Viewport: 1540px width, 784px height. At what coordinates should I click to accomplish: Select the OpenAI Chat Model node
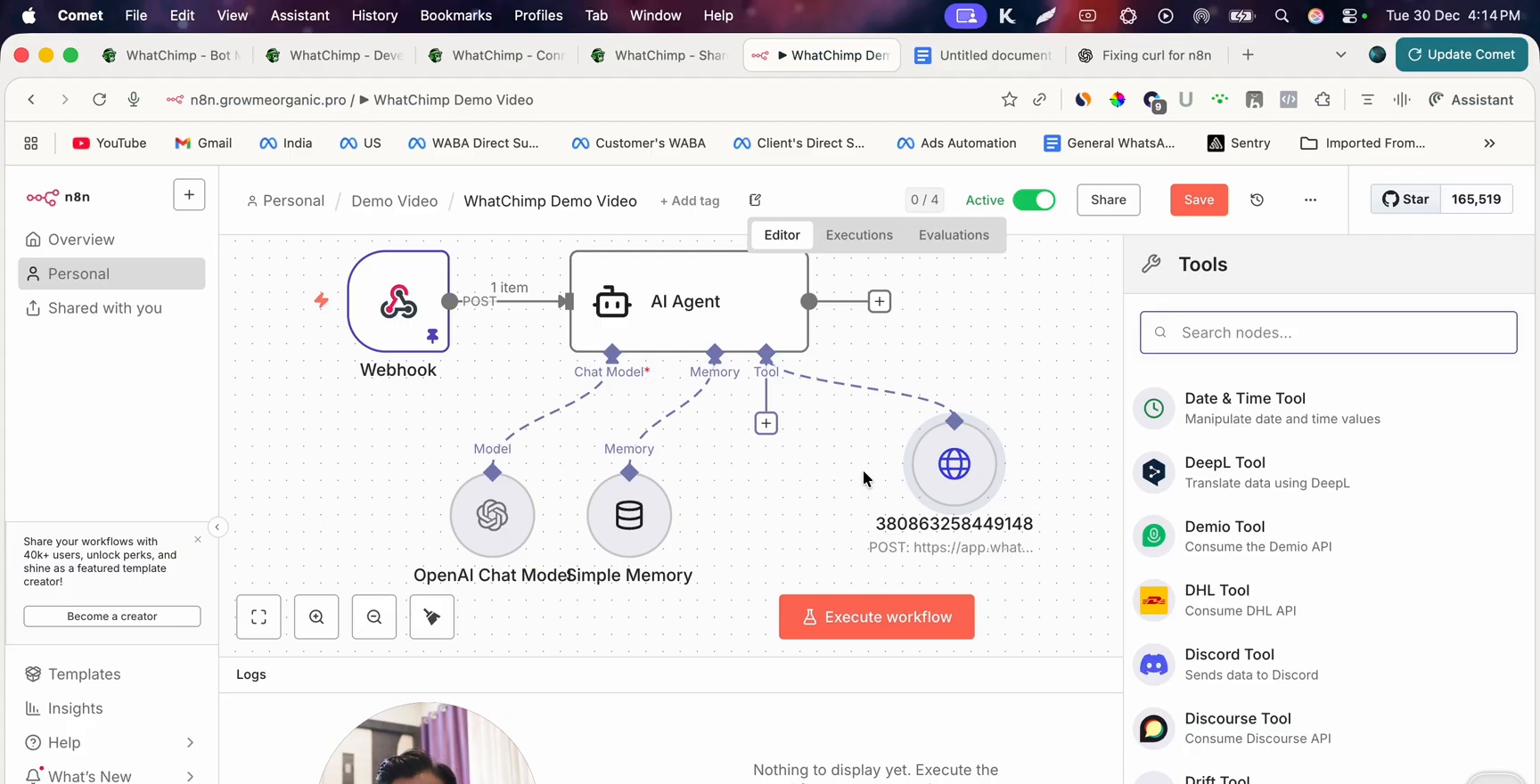(492, 515)
